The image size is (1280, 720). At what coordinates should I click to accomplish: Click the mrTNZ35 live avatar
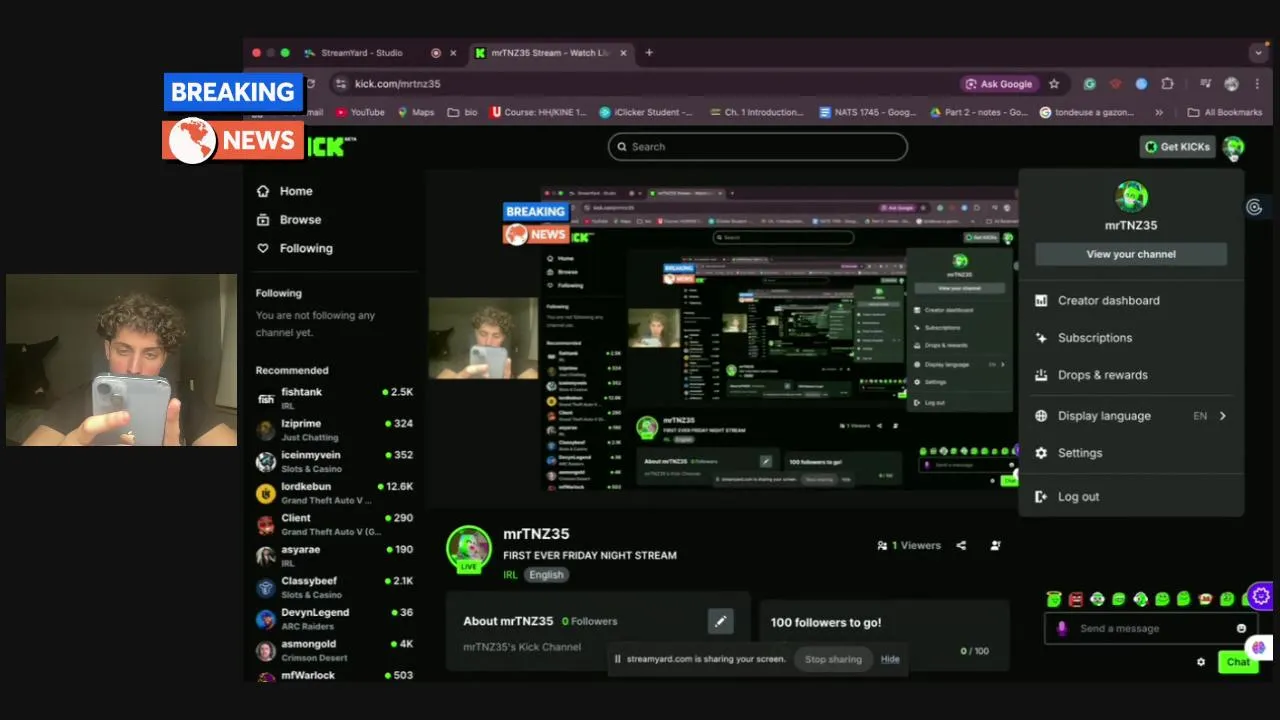tap(468, 549)
